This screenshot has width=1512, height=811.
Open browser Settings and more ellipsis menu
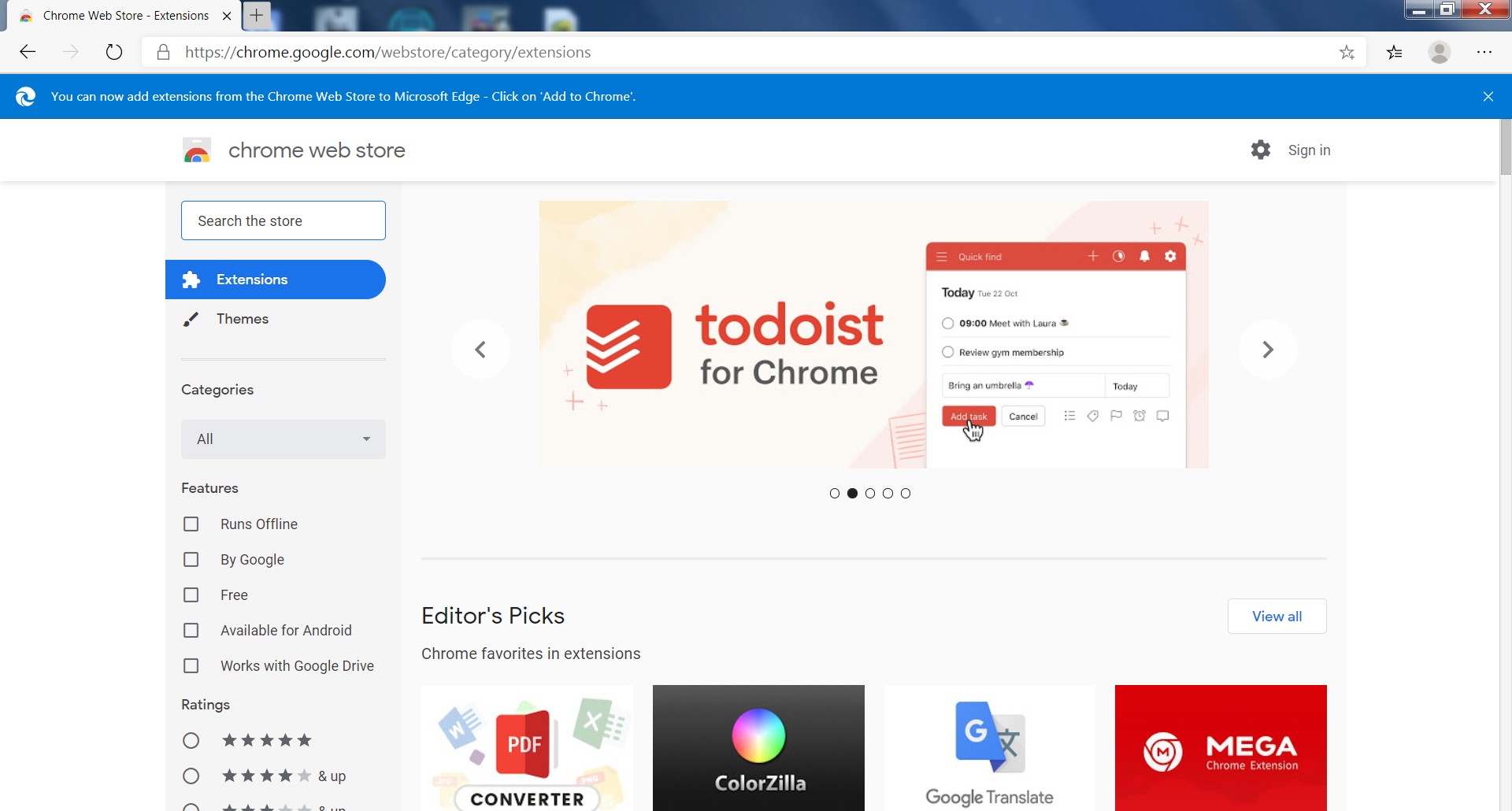click(1484, 52)
